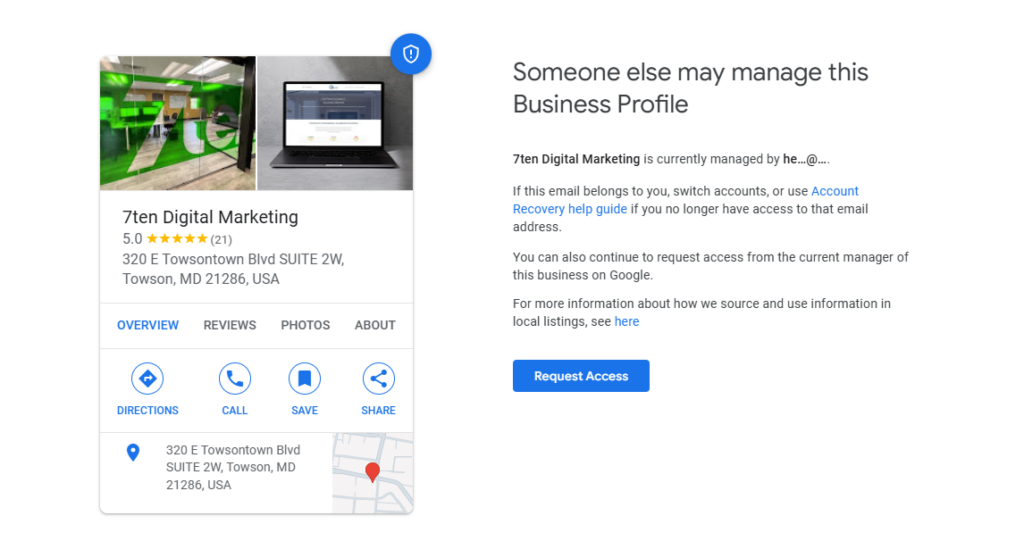Click the Call phone icon
The image size is (1024, 541).
[x=234, y=378]
